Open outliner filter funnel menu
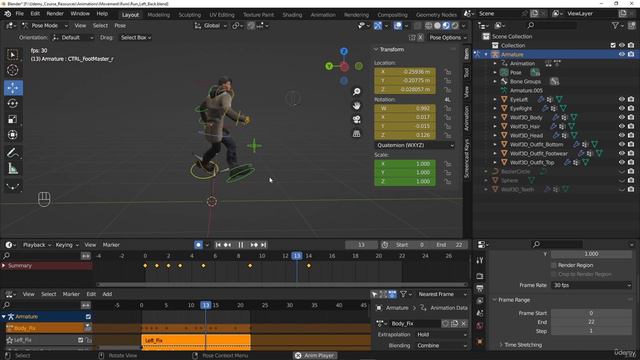 pos(615,25)
